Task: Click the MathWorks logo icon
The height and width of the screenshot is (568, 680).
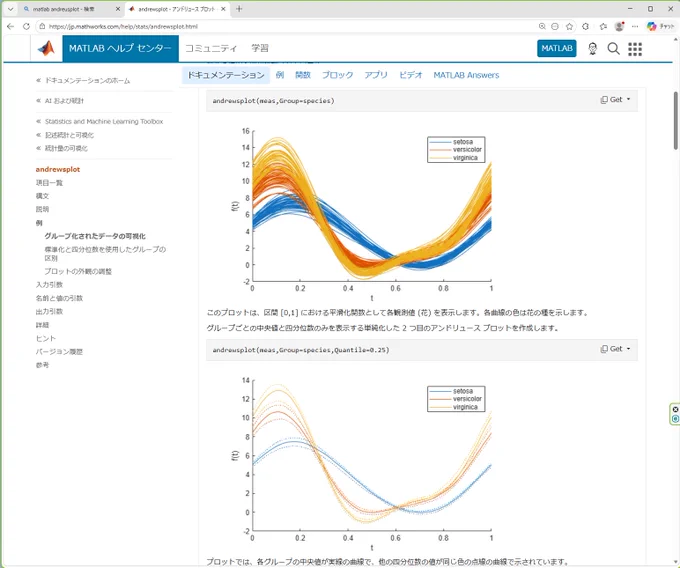Action: point(46,48)
